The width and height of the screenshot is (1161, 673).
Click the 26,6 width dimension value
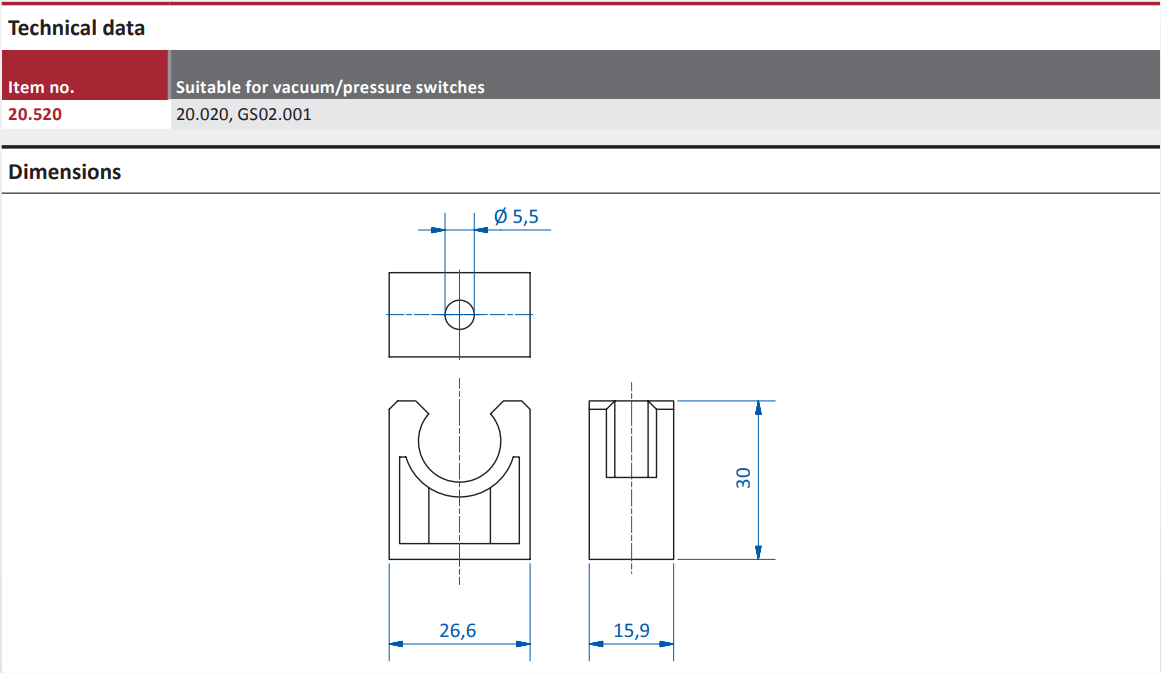pyautogui.click(x=458, y=630)
